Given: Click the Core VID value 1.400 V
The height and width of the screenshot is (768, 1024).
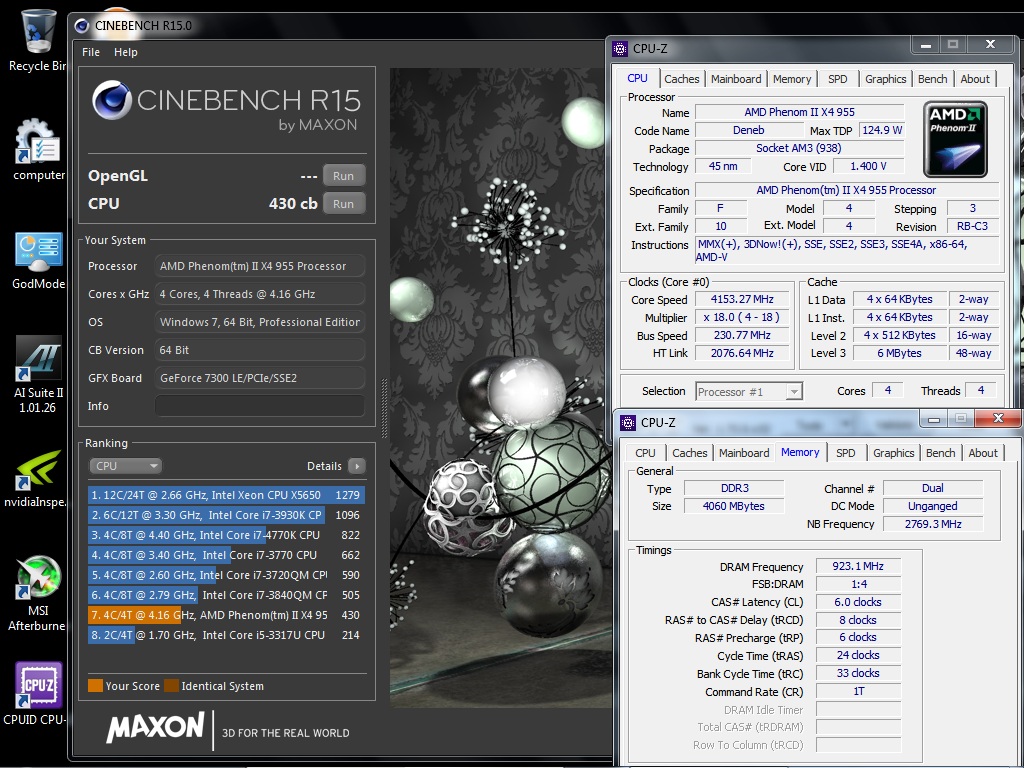Looking at the screenshot, I should click(868, 167).
